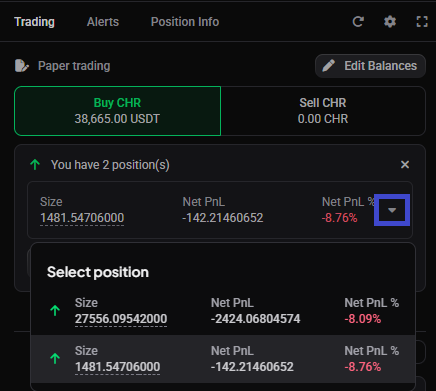Switch to the Trading tab
436x391 pixels.
[x=34, y=22]
